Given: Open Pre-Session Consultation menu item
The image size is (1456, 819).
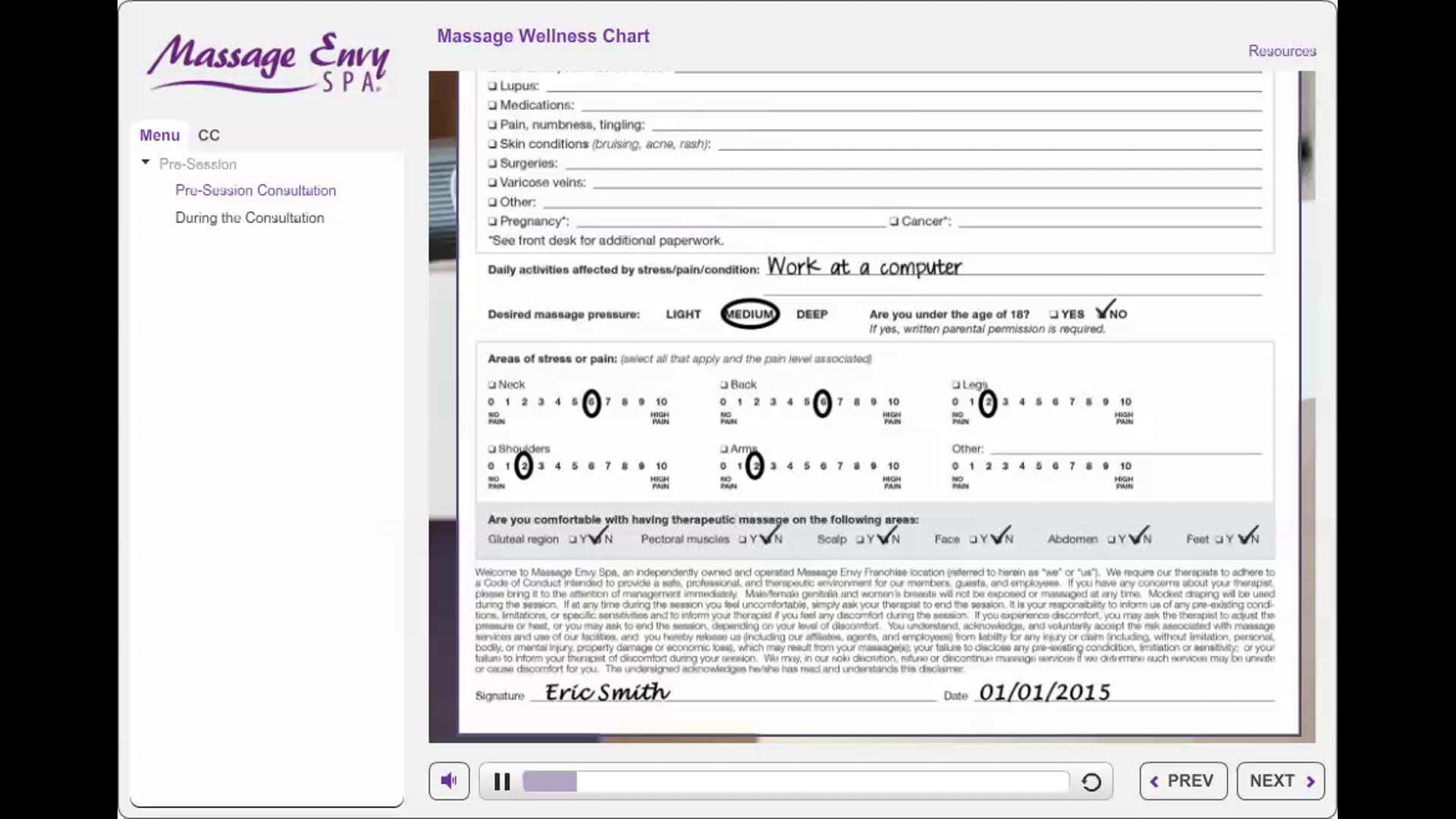Looking at the screenshot, I should point(256,190).
